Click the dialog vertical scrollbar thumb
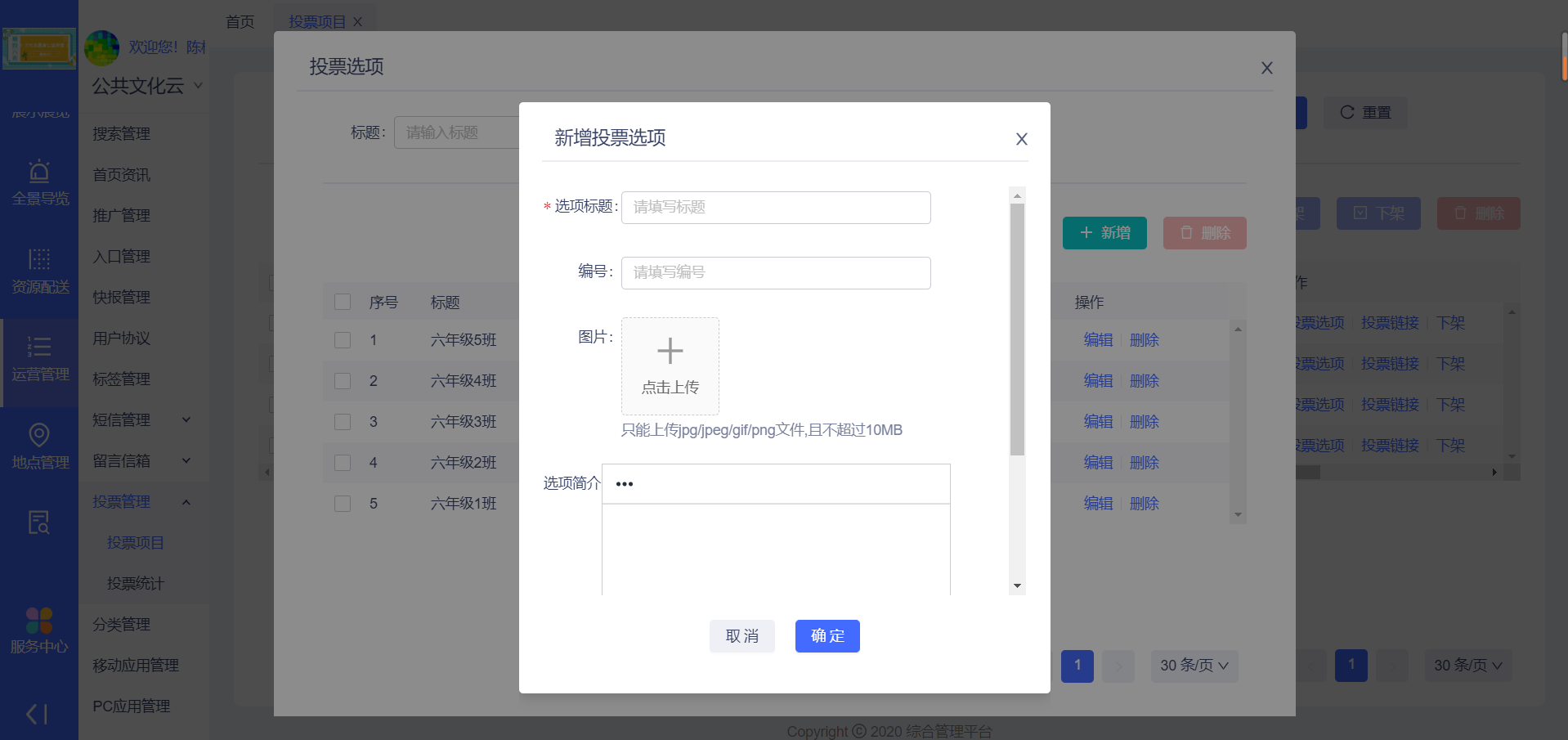Screen dimensions: 1568x740 (1017, 330)
